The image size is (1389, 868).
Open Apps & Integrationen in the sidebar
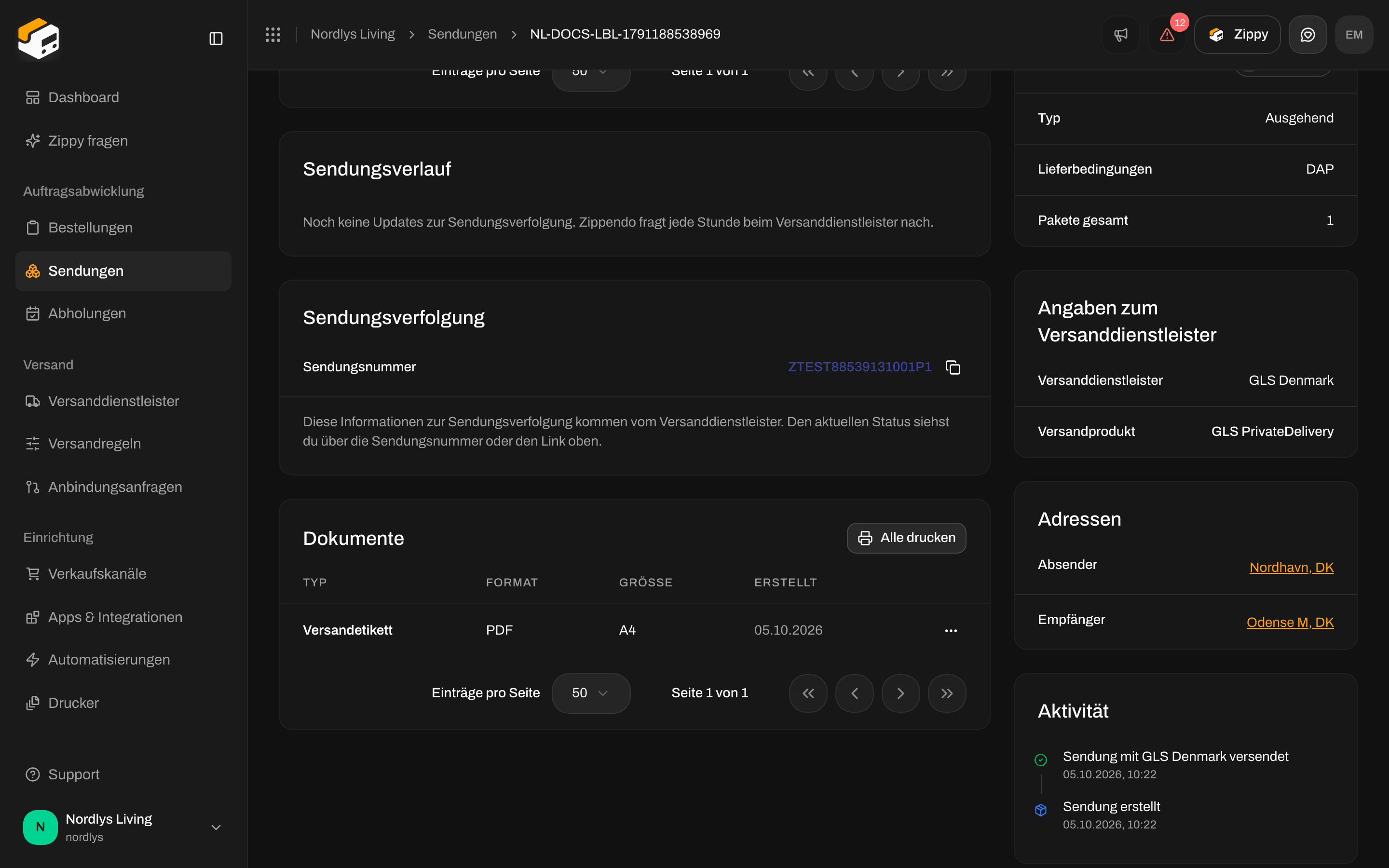click(123, 617)
